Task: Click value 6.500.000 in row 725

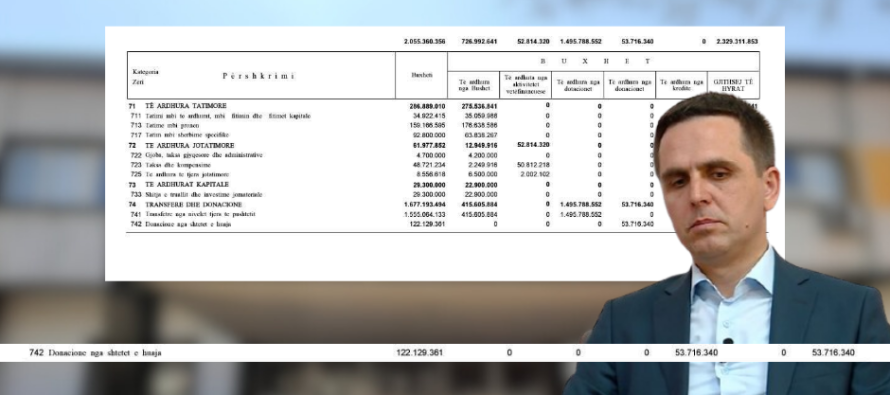Action: tap(482, 174)
